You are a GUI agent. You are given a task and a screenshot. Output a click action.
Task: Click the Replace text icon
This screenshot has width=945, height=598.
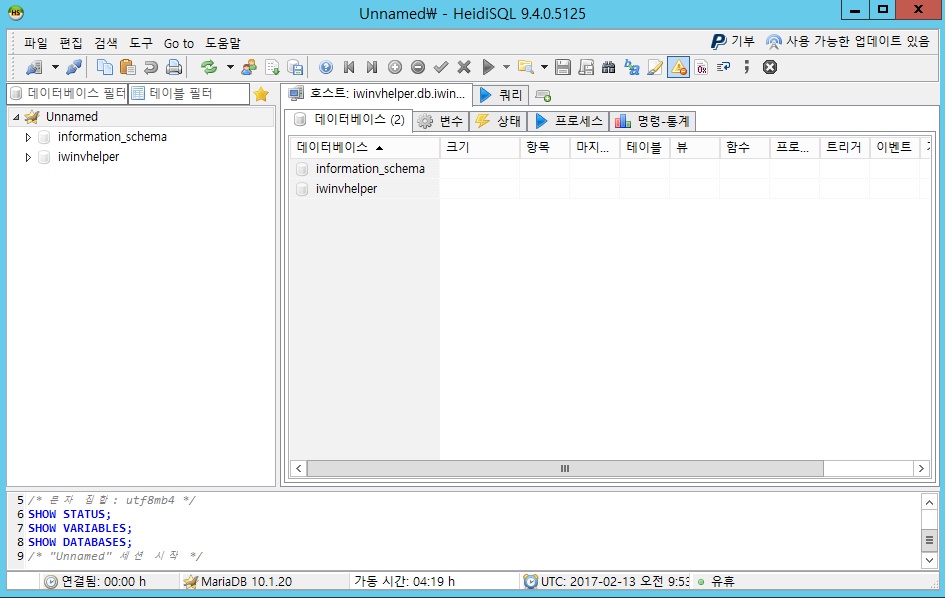pyautogui.click(x=632, y=67)
